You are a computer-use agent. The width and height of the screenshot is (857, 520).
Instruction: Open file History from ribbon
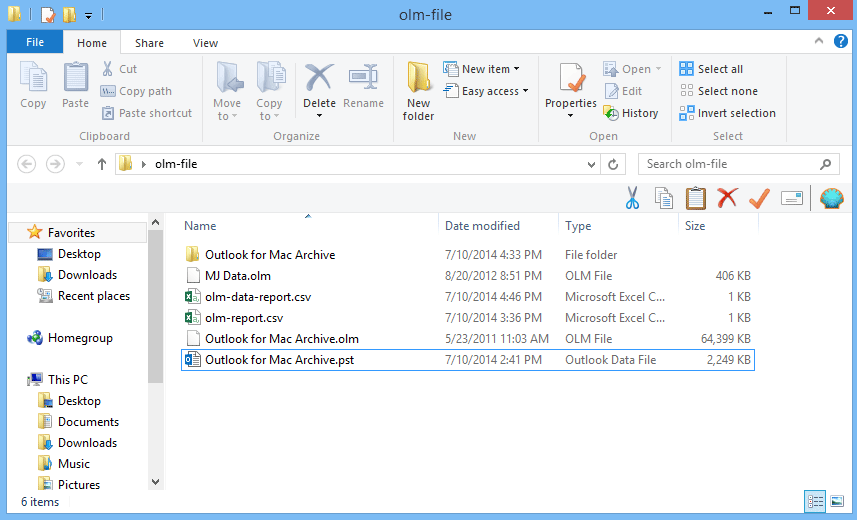coord(631,113)
